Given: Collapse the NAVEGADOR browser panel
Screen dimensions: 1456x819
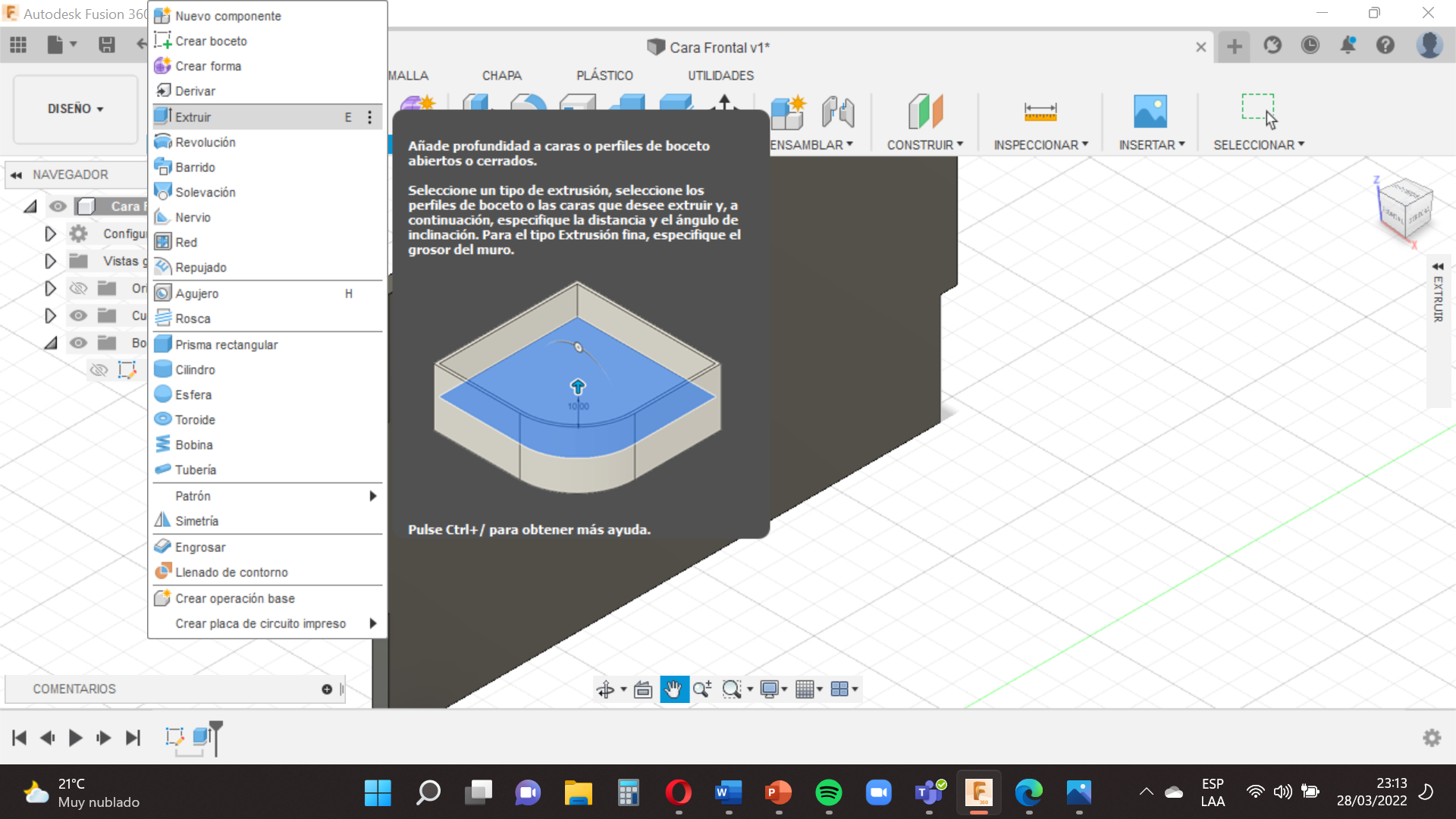Looking at the screenshot, I should pyautogui.click(x=16, y=175).
